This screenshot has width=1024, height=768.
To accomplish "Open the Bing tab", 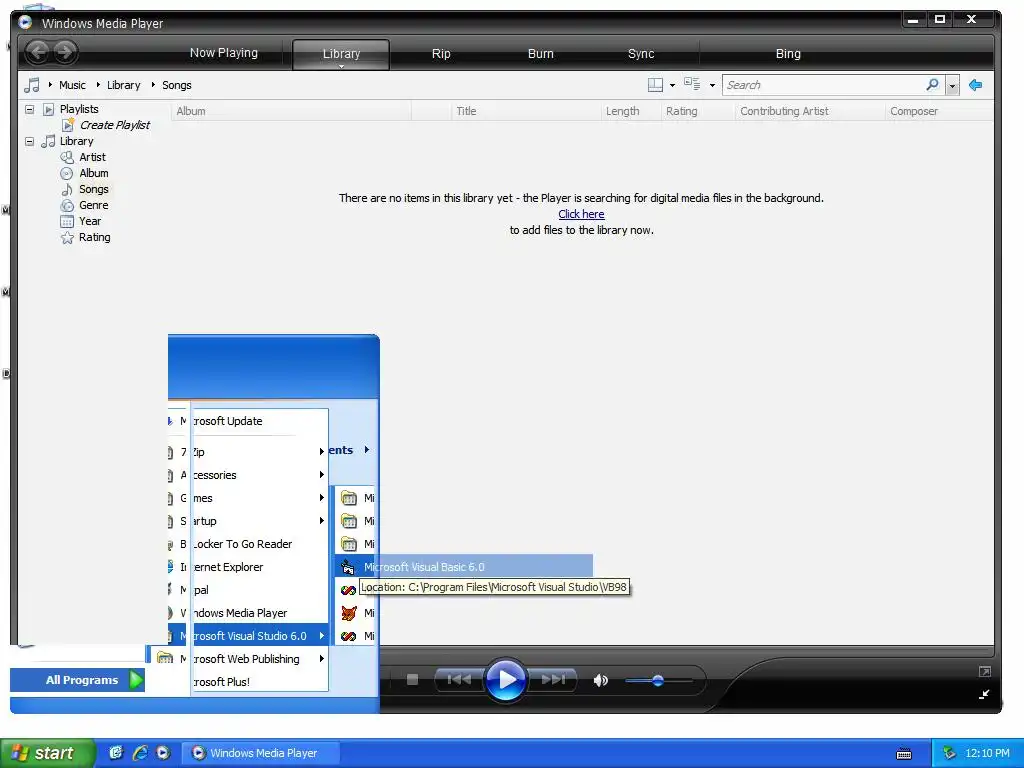I will coord(788,54).
